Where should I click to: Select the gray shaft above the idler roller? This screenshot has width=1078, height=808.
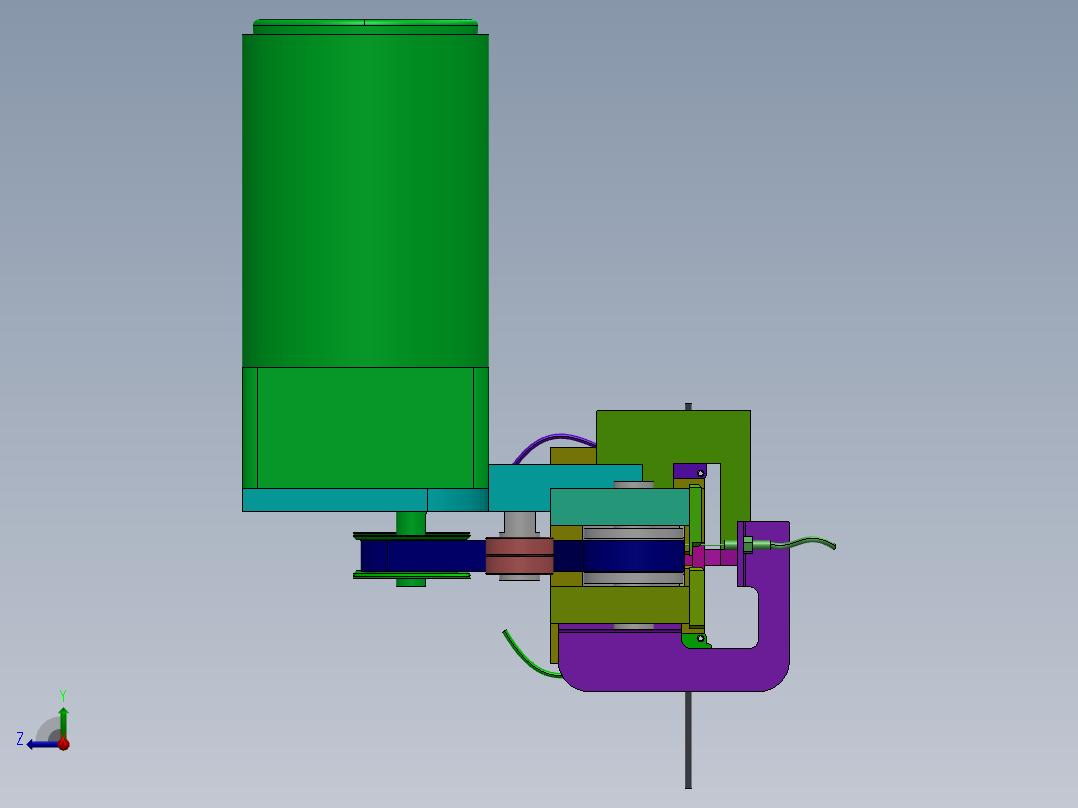[520, 523]
